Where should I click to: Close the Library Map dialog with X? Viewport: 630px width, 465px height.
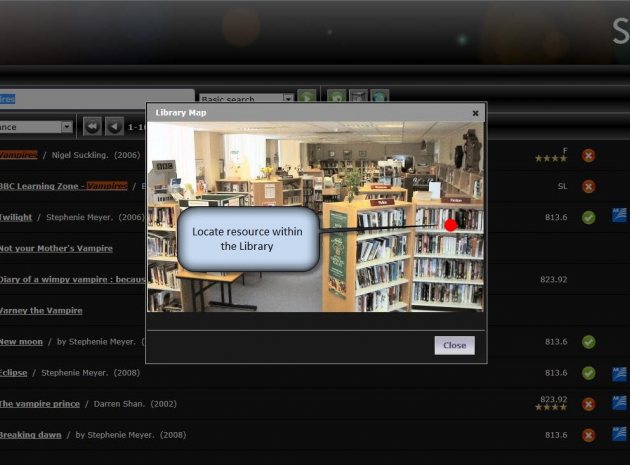pos(475,113)
